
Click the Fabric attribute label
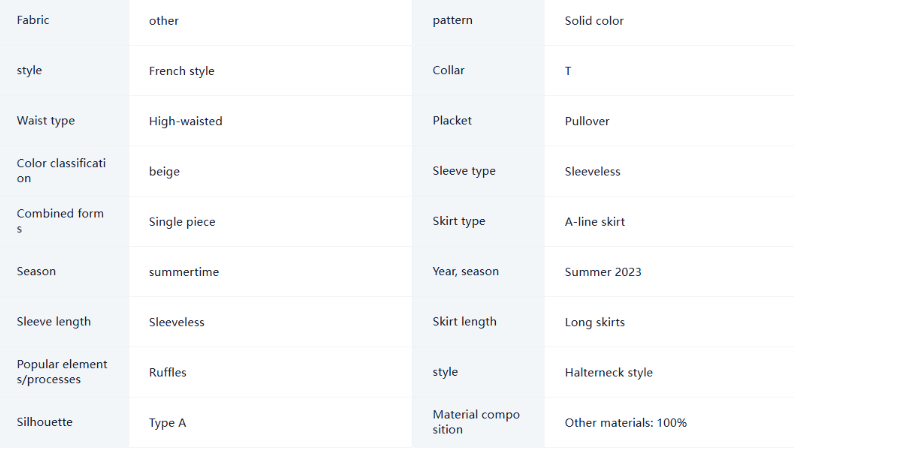tap(33, 20)
